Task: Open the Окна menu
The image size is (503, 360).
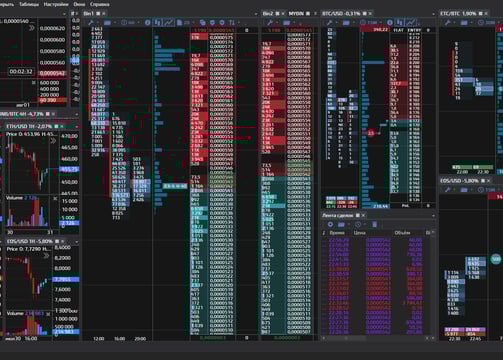Action: tap(79, 4)
